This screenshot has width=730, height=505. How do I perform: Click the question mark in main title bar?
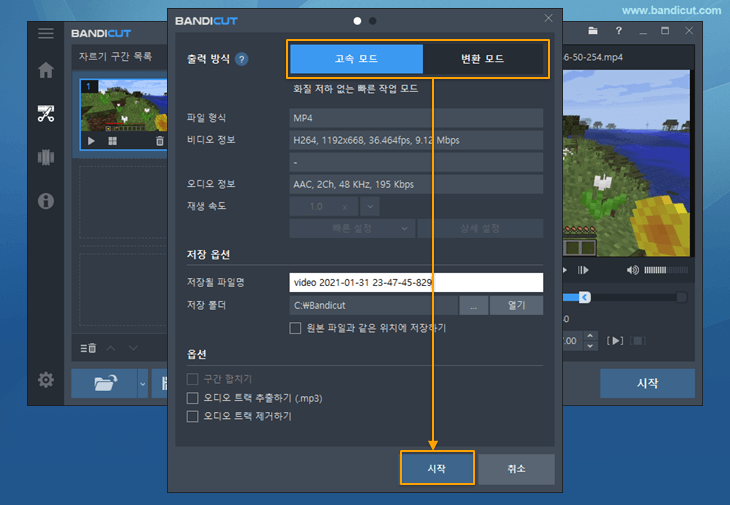pos(618,31)
